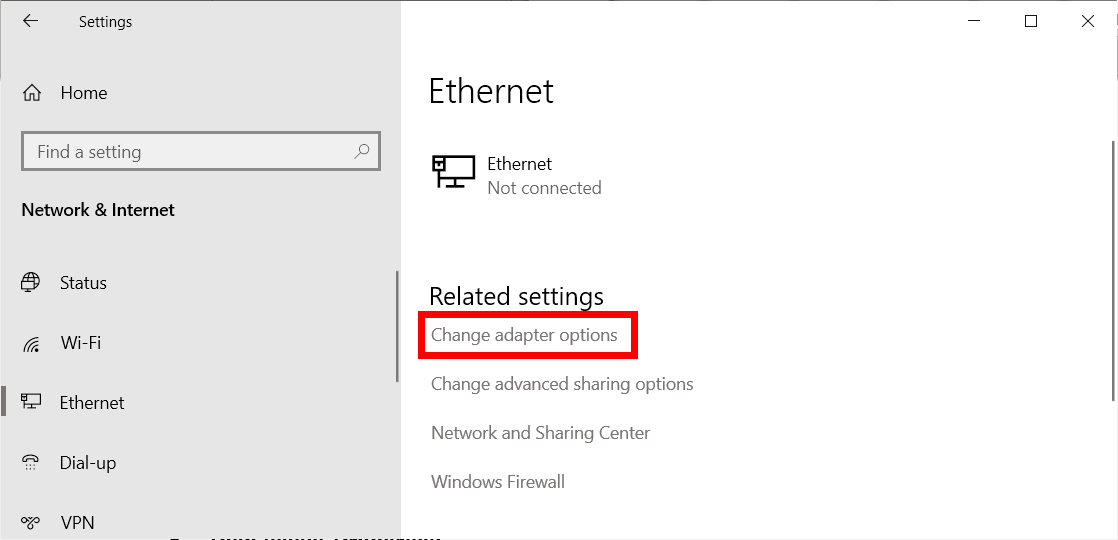The width and height of the screenshot is (1118, 540).
Task: Click the back arrow in Settings
Action: [x=30, y=21]
